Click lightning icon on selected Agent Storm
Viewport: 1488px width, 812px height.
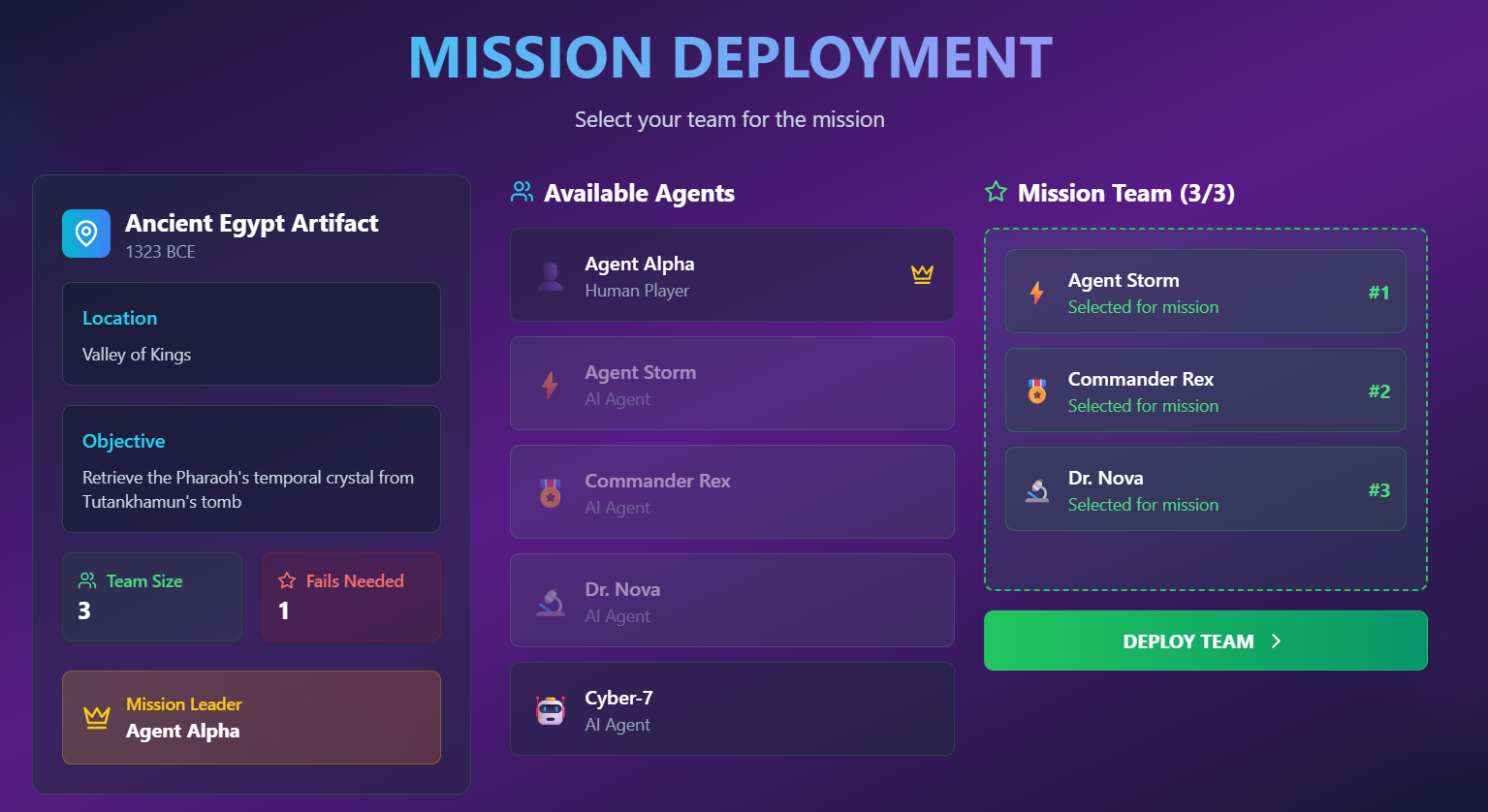[1037, 292]
